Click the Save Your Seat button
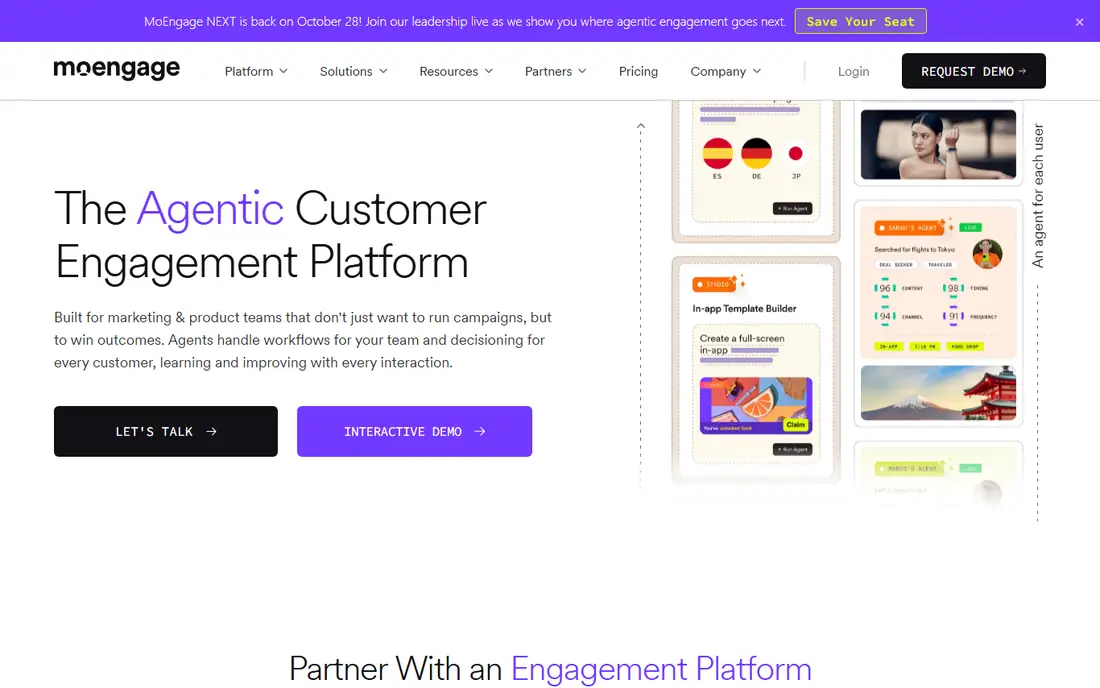This screenshot has height=688, width=1100. tap(860, 21)
